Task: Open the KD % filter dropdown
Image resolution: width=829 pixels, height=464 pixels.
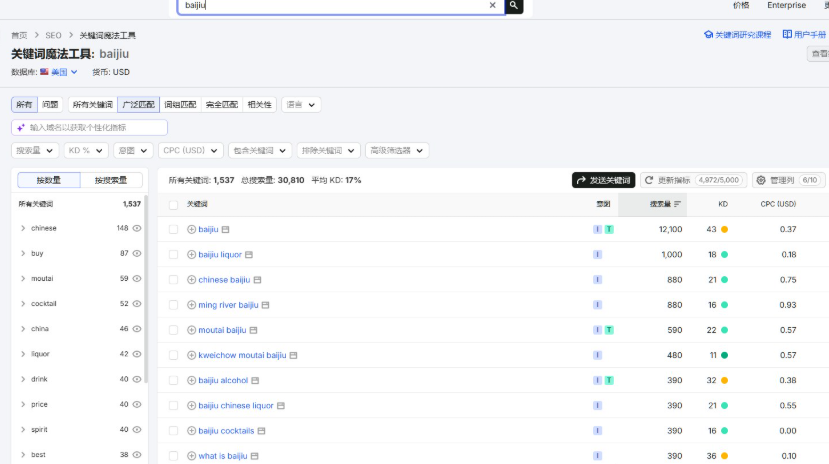Action: click(x=86, y=151)
